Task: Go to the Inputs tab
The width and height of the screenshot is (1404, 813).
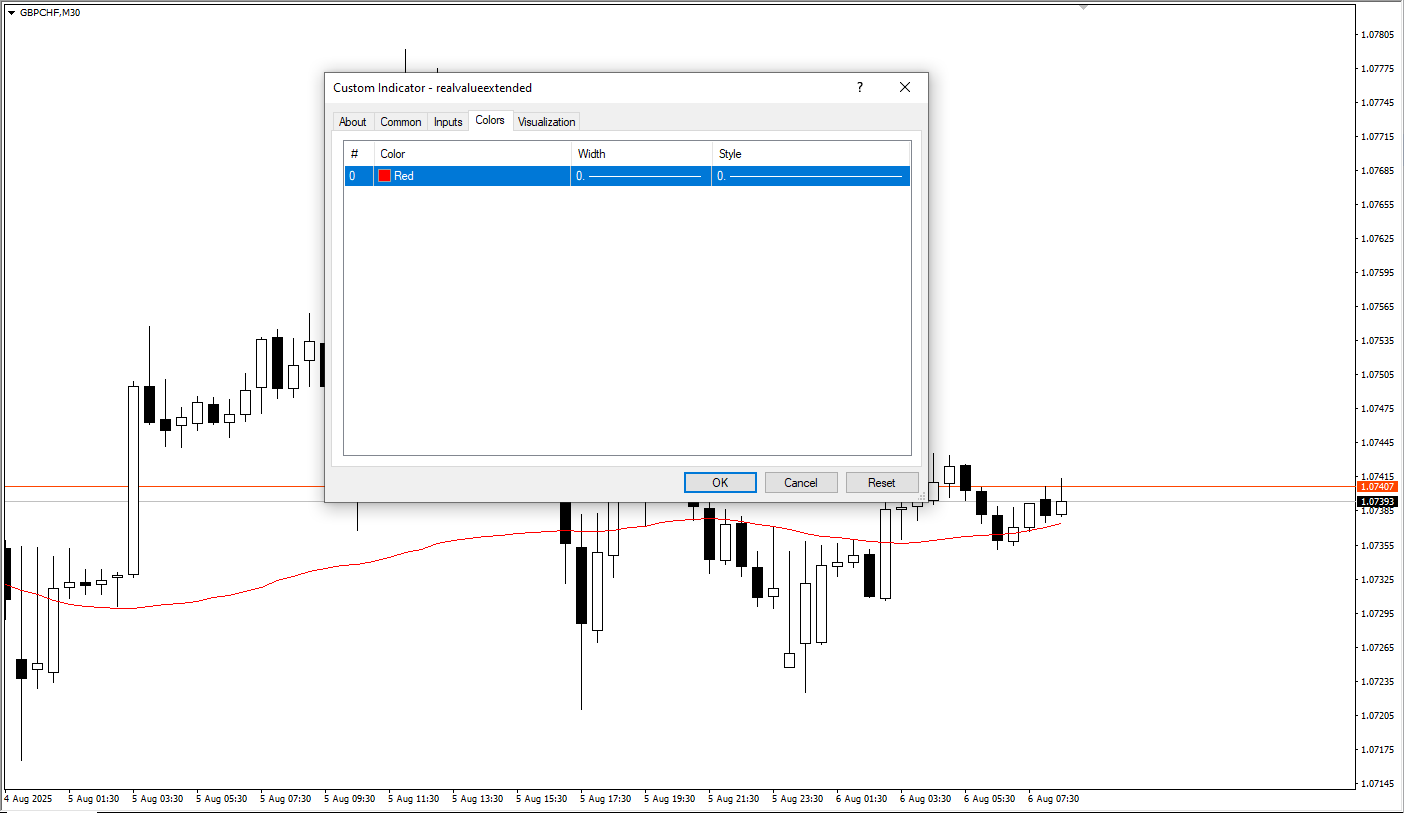Action: pyautogui.click(x=448, y=122)
